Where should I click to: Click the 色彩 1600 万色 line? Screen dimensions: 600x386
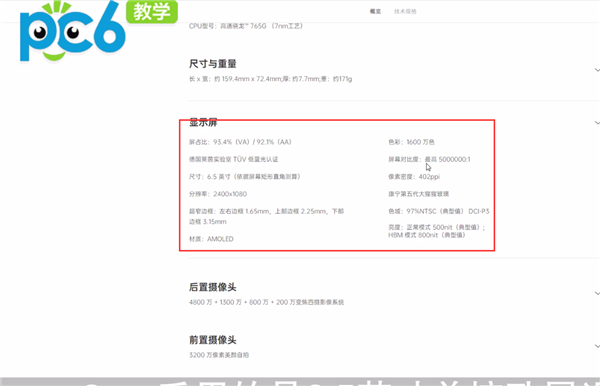pyautogui.click(x=411, y=142)
